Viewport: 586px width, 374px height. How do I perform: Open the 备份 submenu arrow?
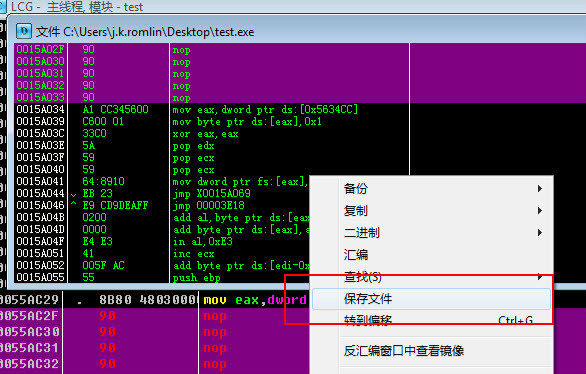(x=540, y=189)
